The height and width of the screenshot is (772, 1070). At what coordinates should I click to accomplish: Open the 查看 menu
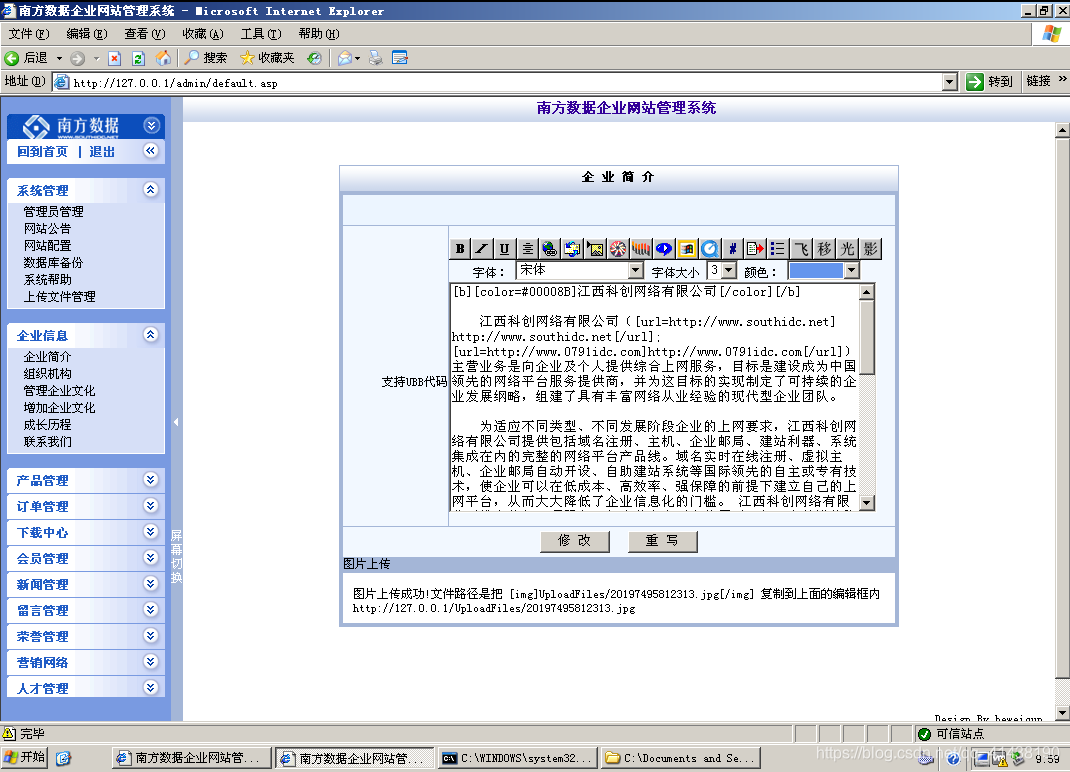[x=145, y=33]
